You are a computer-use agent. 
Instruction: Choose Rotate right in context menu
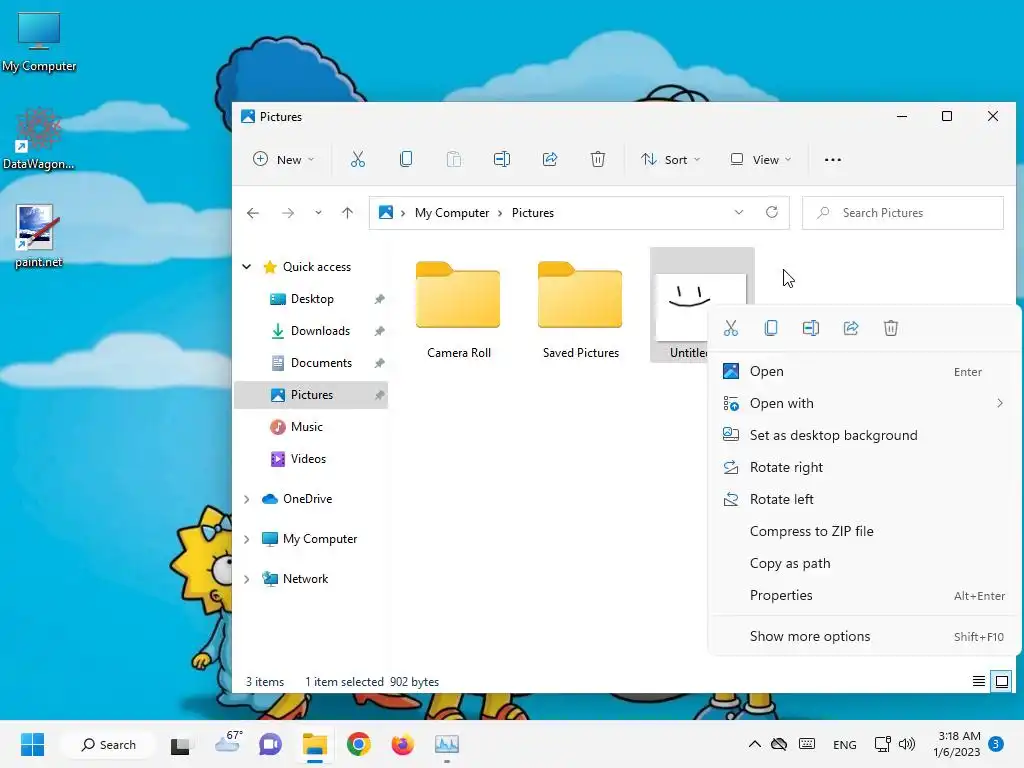864,467
